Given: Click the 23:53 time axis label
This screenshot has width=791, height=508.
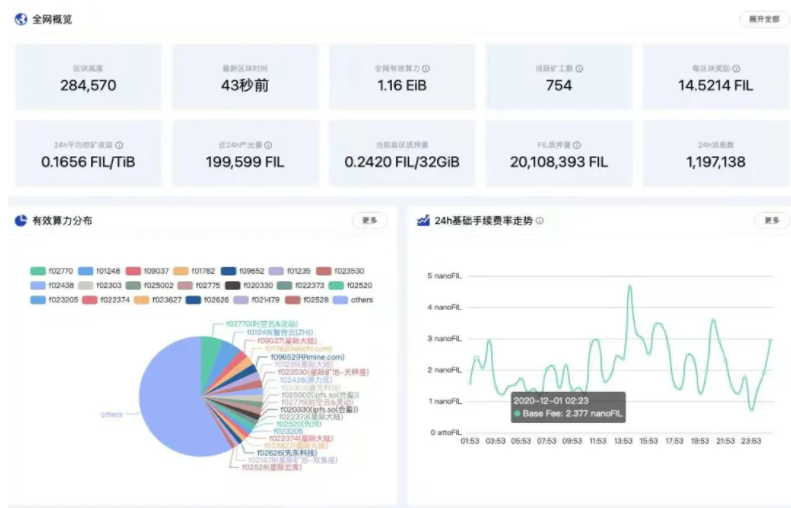Looking at the screenshot, I should pos(751,441).
